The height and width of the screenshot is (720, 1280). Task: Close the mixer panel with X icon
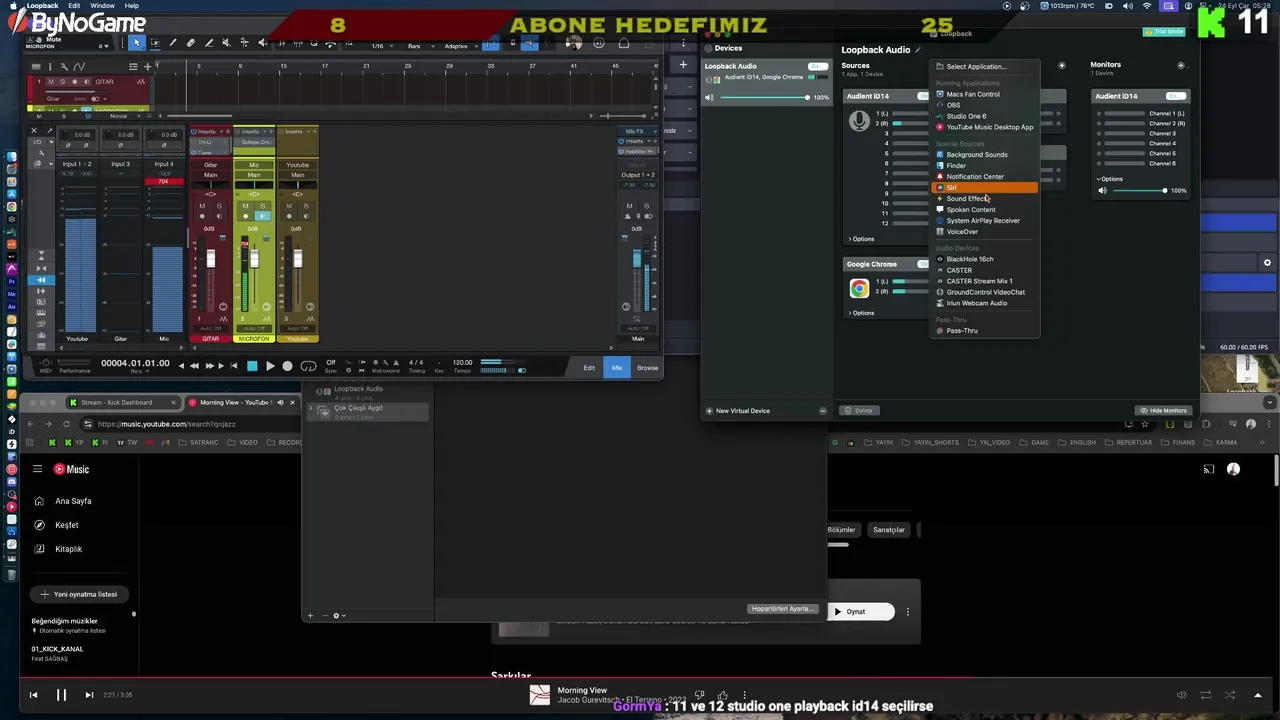(x=34, y=130)
